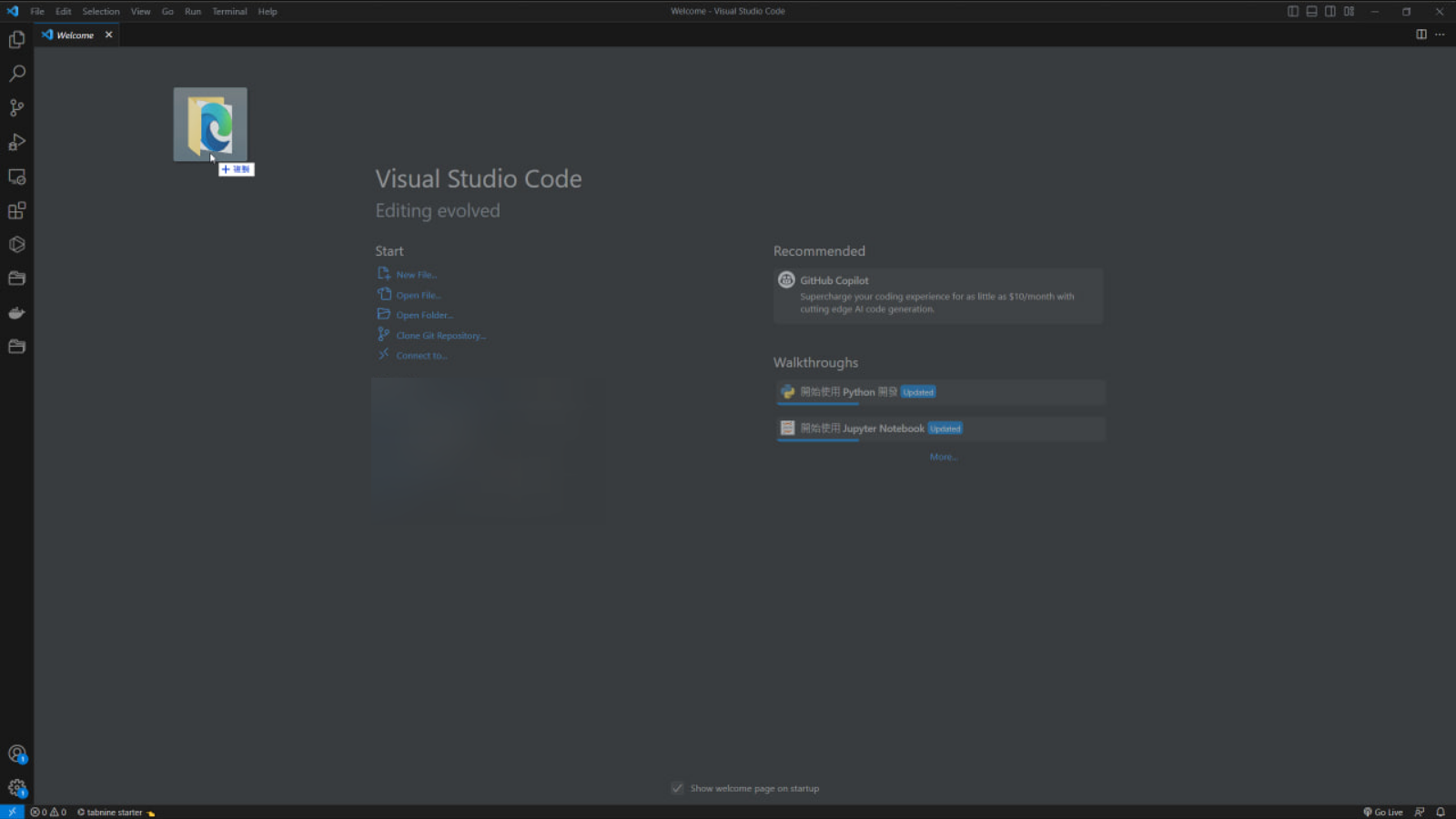Screen dimensions: 1456x819
Task: Open the Search view icon
Action: pyautogui.click(x=16, y=74)
